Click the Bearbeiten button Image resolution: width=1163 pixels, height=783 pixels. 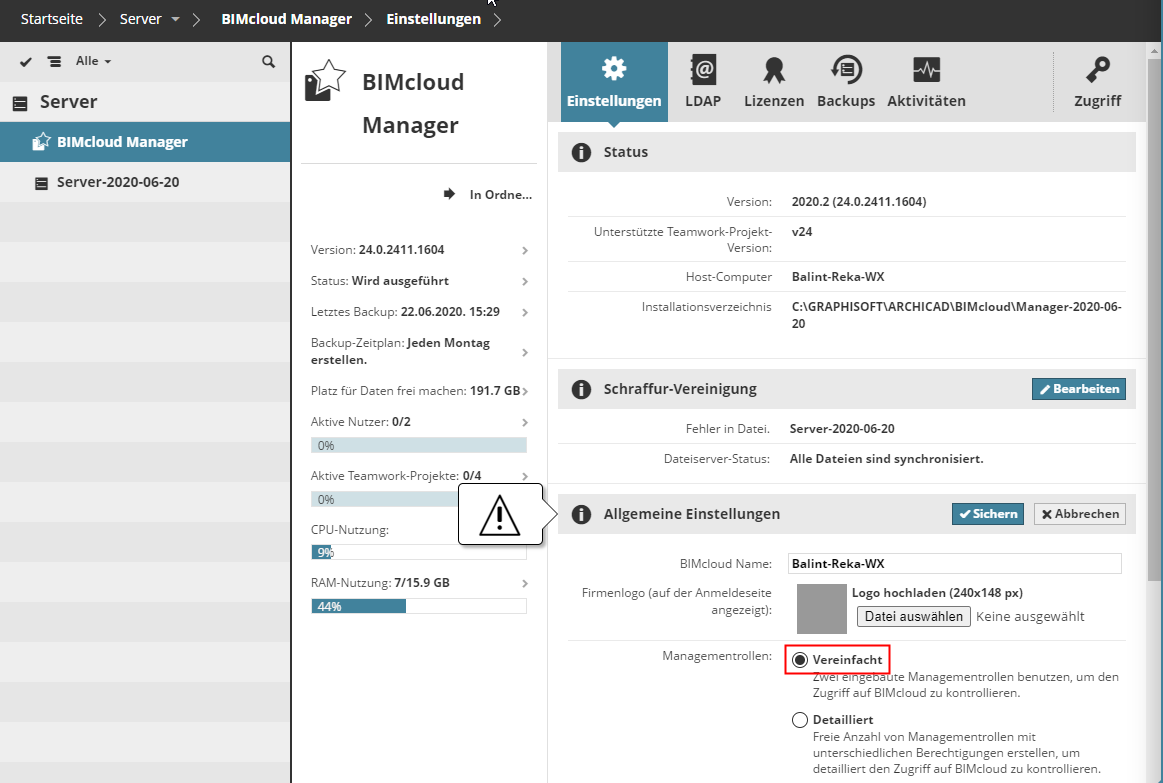pyautogui.click(x=1078, y=389)
